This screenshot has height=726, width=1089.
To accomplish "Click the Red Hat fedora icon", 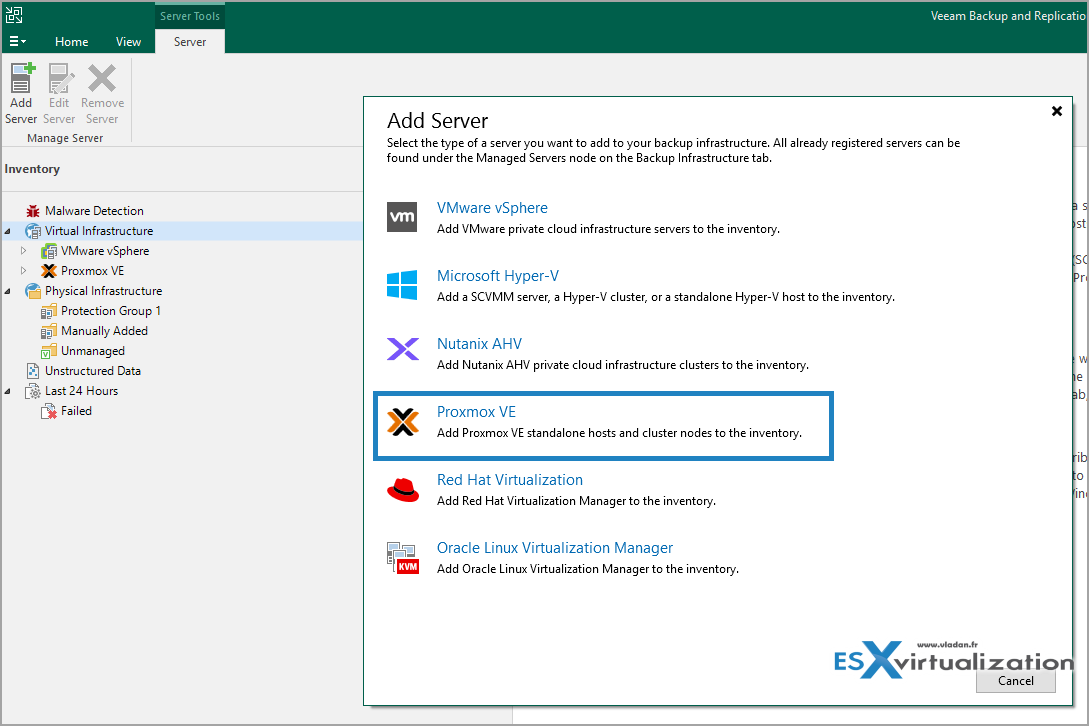I will [403, 489].
